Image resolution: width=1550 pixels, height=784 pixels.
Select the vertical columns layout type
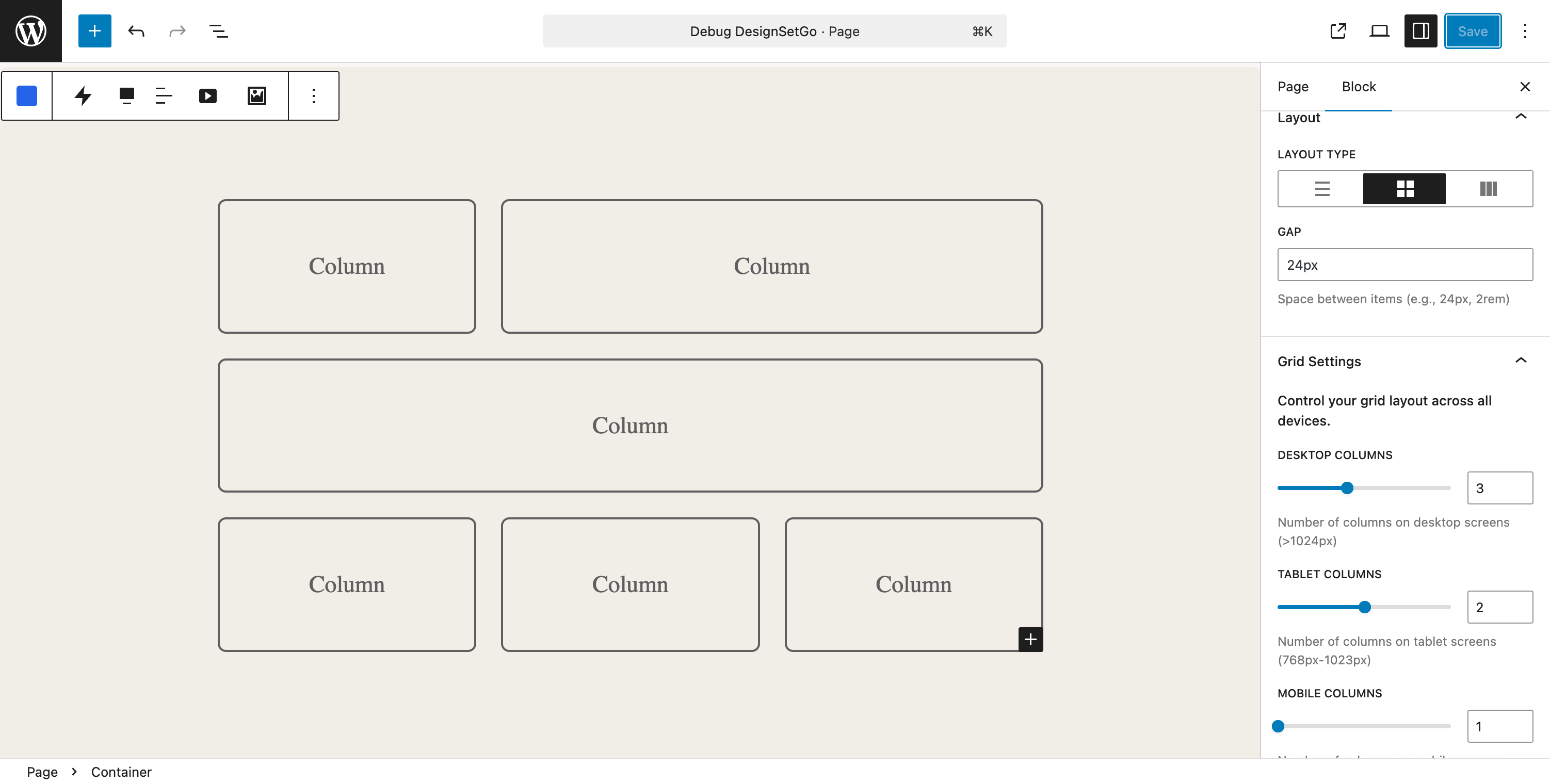pyautogui.click(x=1488, y=189)
